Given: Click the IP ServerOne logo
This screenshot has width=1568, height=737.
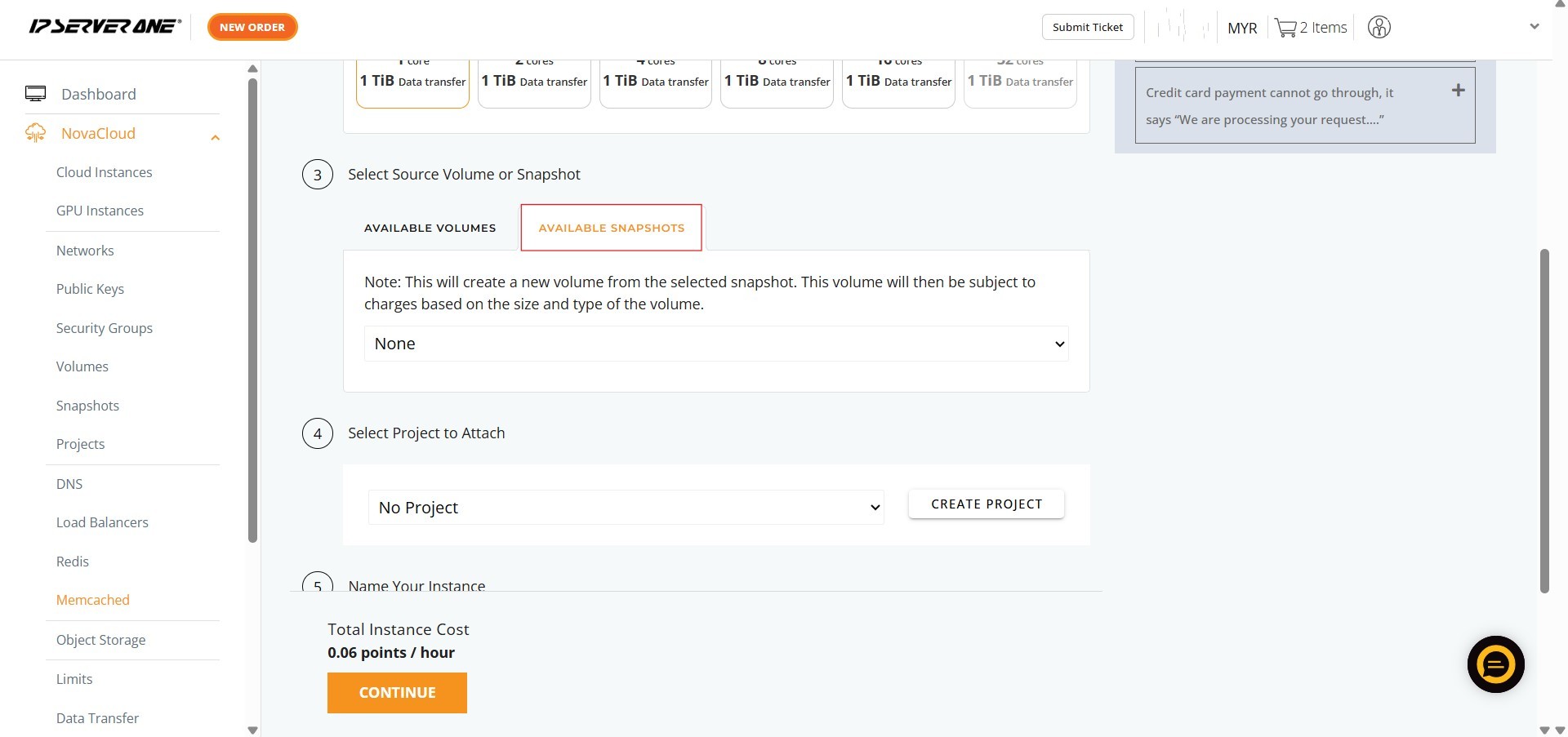Looking at the screenshot, I should [105, 27].
